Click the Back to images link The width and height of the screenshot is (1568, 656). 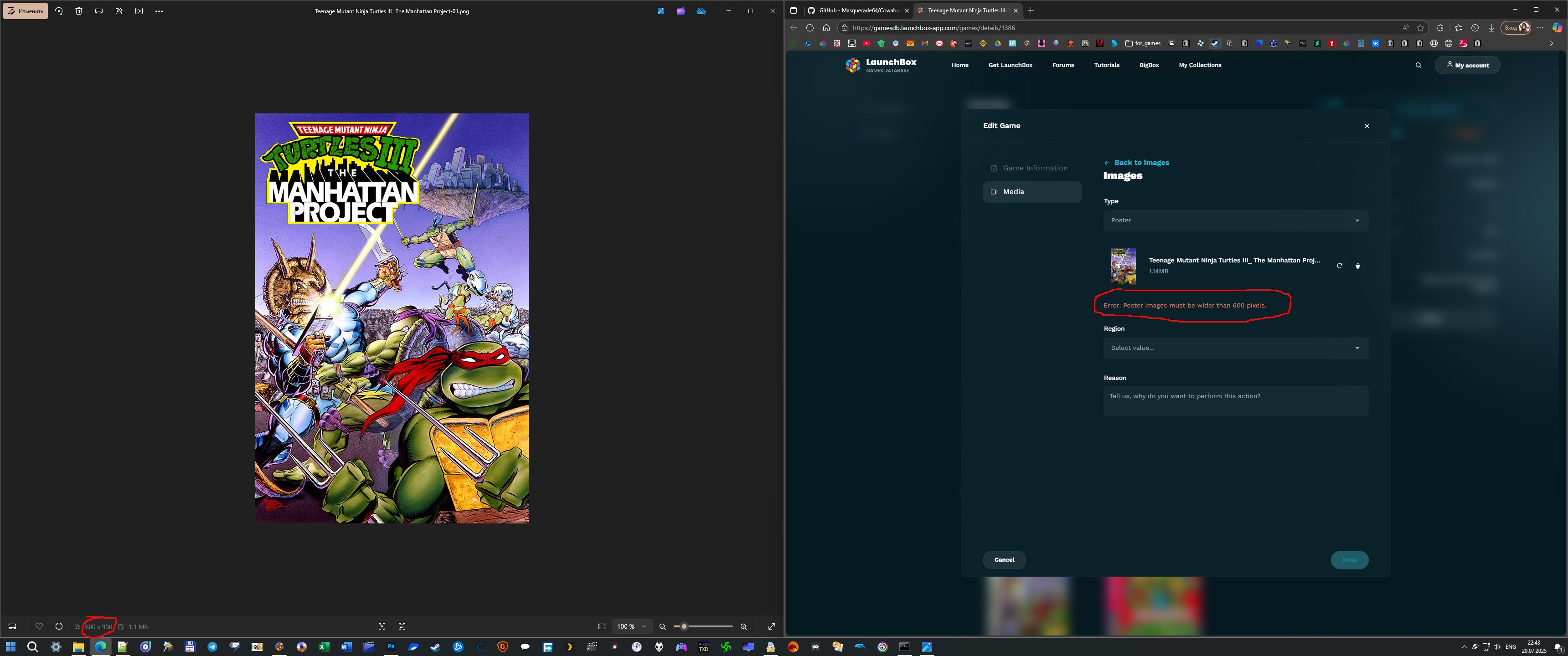[1136, 163]
